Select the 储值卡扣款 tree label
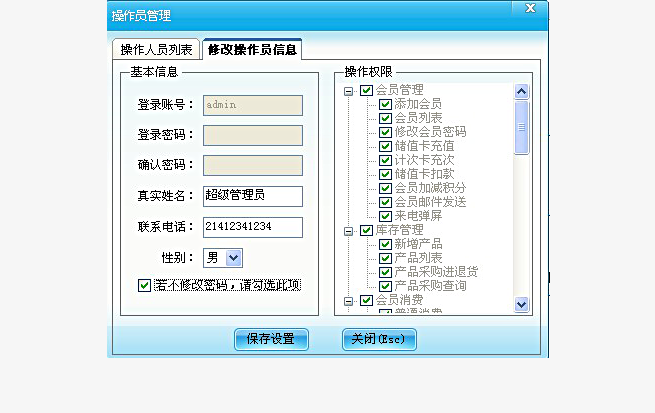This screenshot has height=413, width=655. click(424, 174)
